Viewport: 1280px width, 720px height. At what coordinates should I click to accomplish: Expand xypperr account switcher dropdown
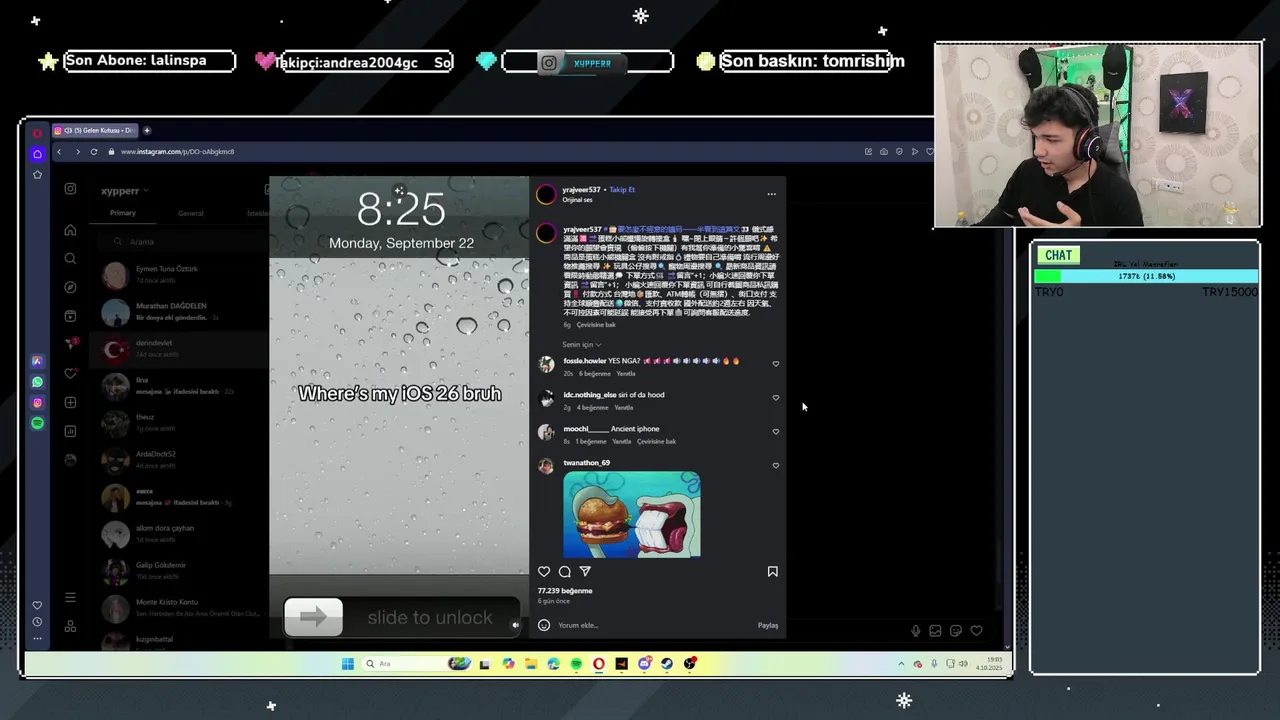[x=124, y=190]
